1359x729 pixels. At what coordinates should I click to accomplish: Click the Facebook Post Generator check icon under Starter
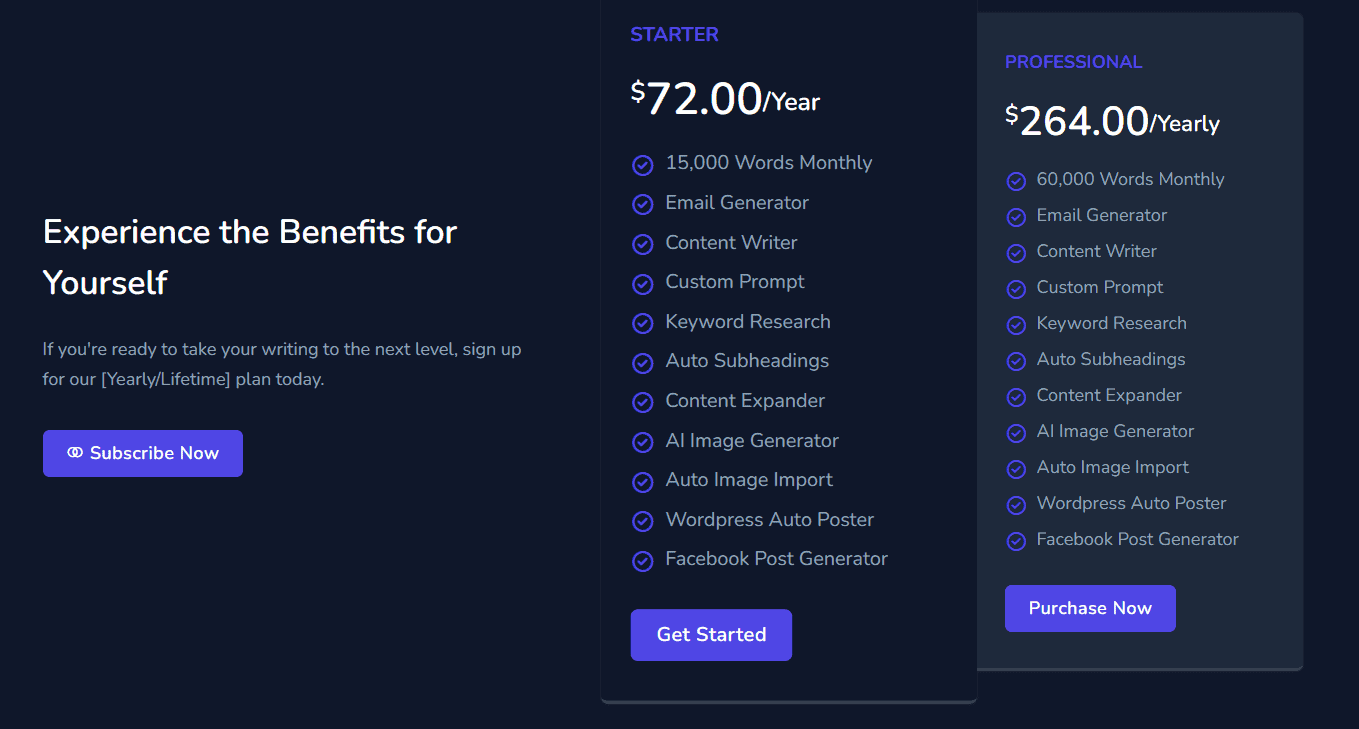(x=642, y=561)
